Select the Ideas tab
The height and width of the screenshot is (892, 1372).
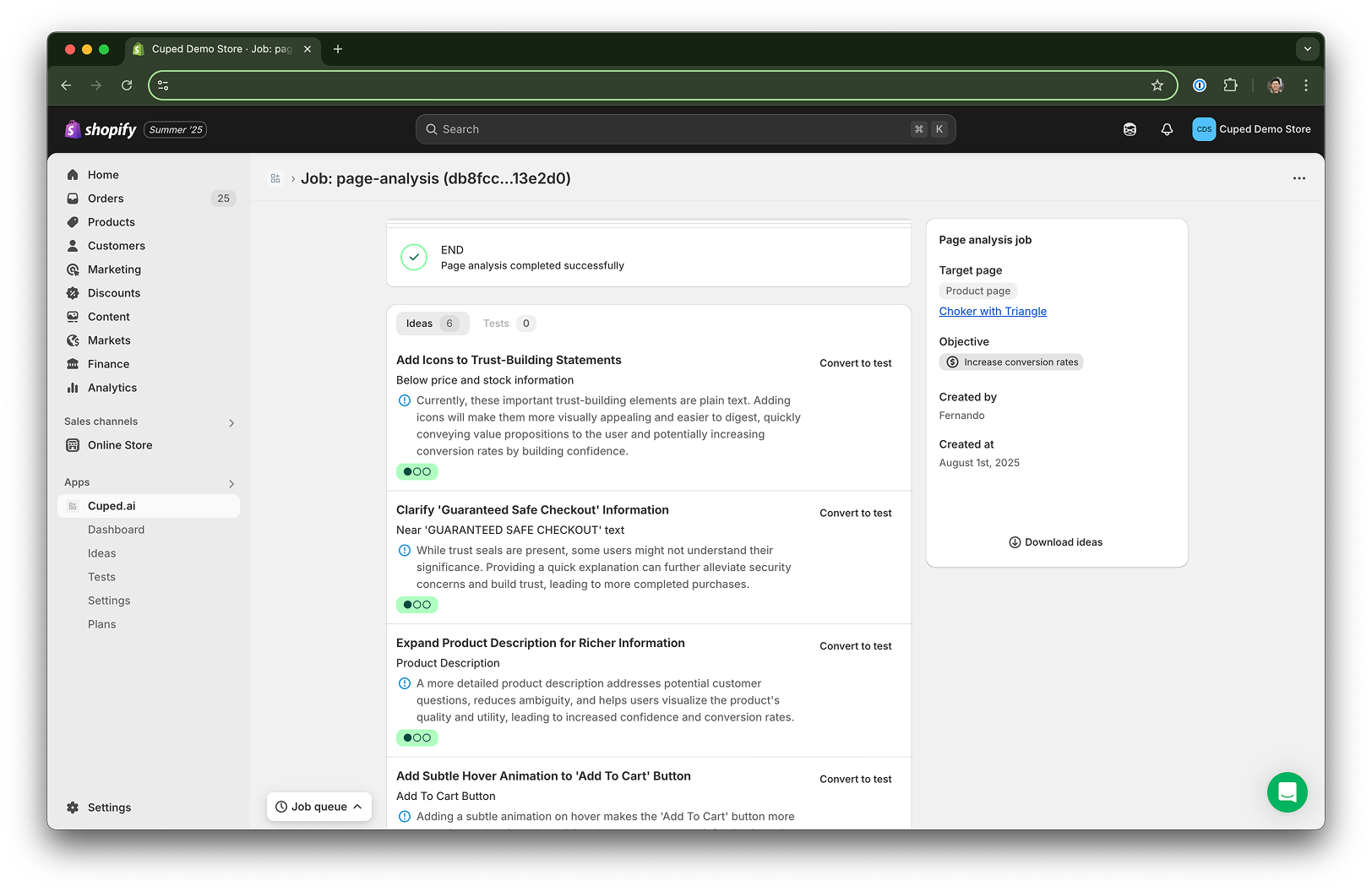click(x=432, y=324)
